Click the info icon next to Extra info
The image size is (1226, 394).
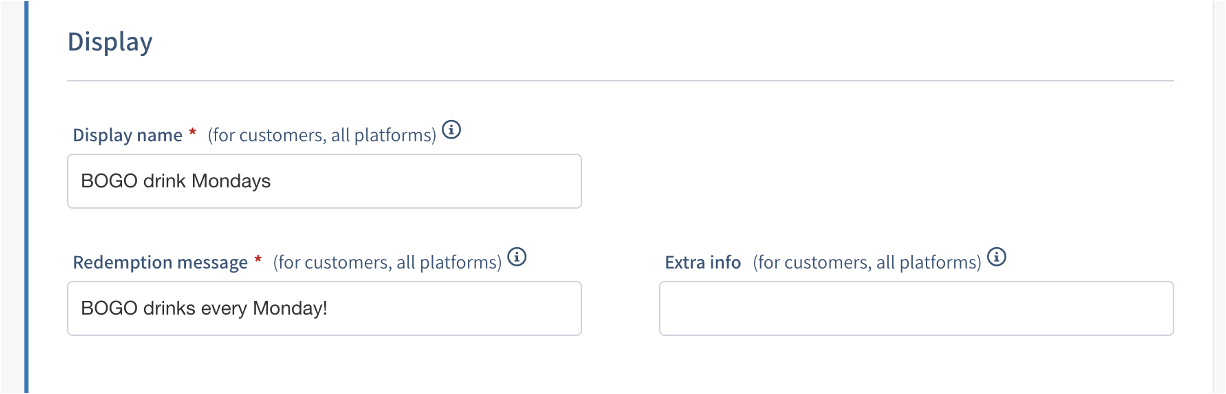point(997,257)
